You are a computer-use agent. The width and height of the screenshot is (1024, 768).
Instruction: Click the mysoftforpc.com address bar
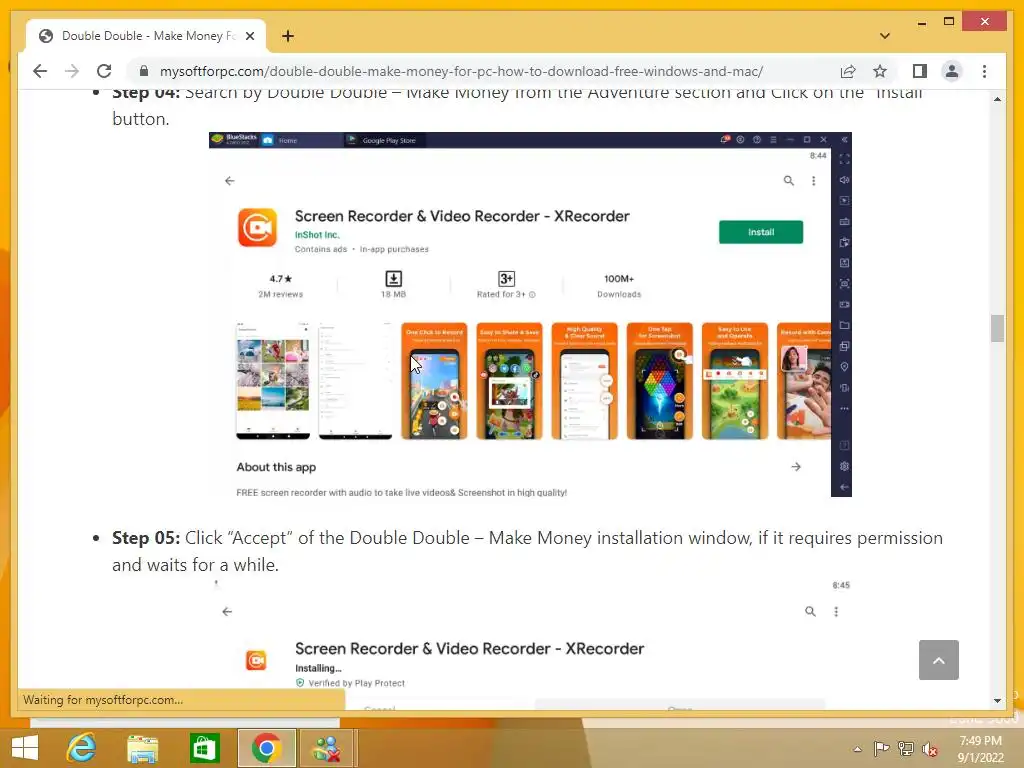tap(461, 71)
